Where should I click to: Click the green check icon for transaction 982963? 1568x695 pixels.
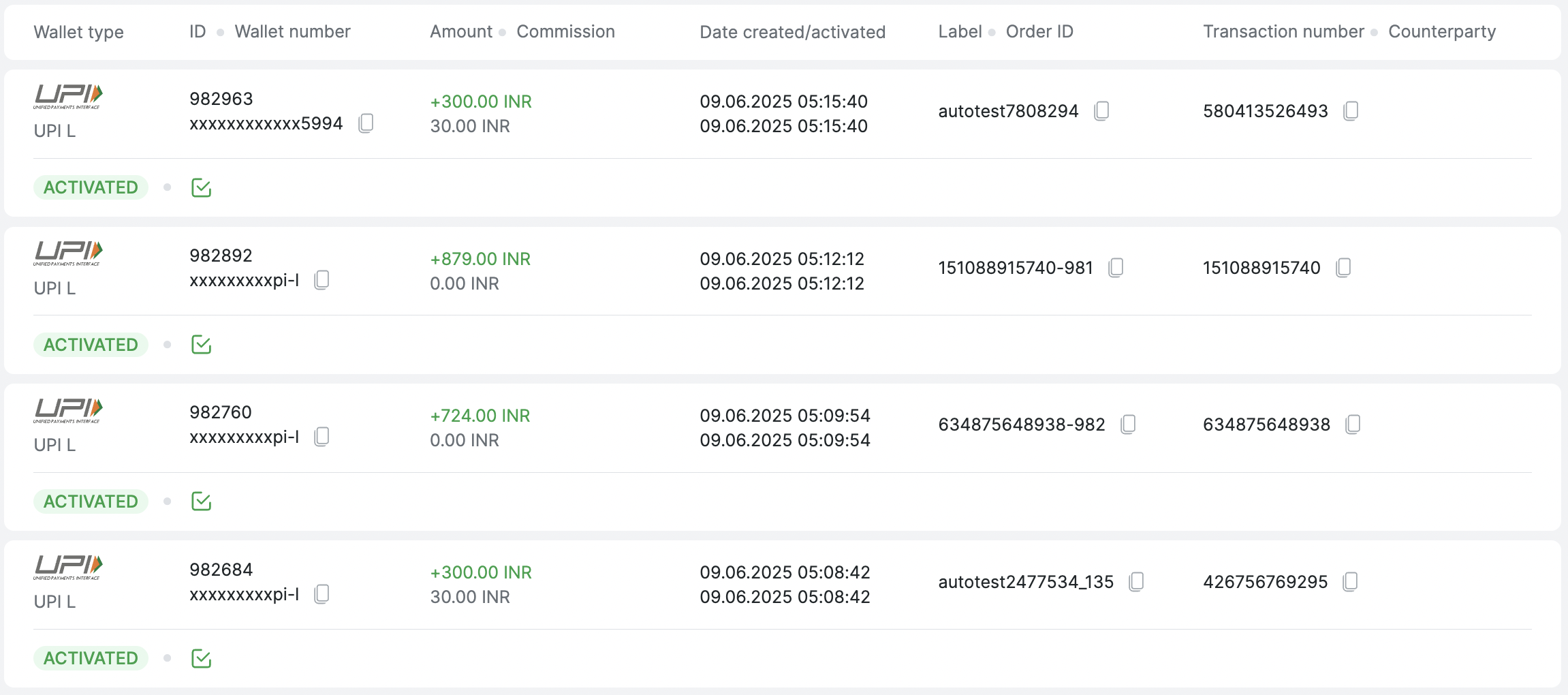201,187
